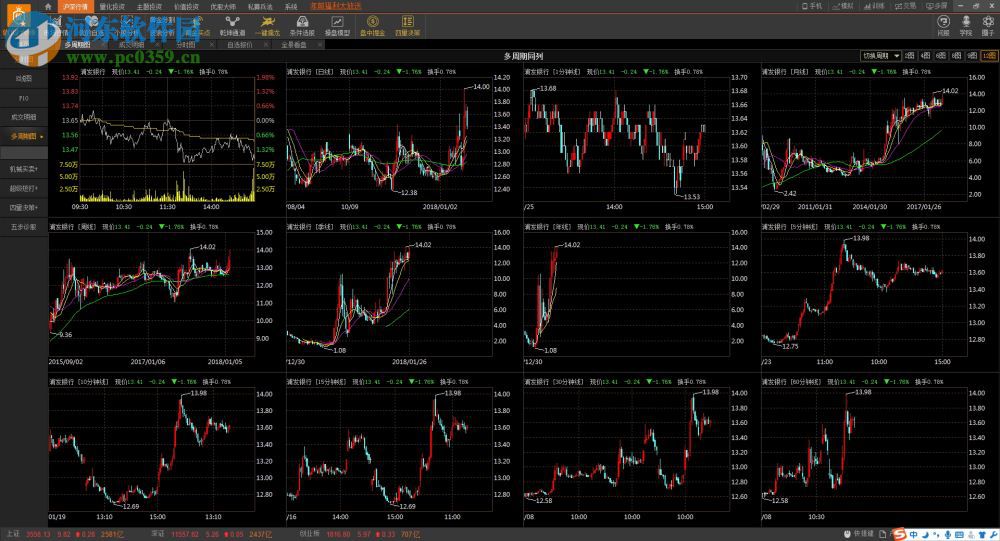Expand the 四量决策 sidebar item

coord(24,207)
